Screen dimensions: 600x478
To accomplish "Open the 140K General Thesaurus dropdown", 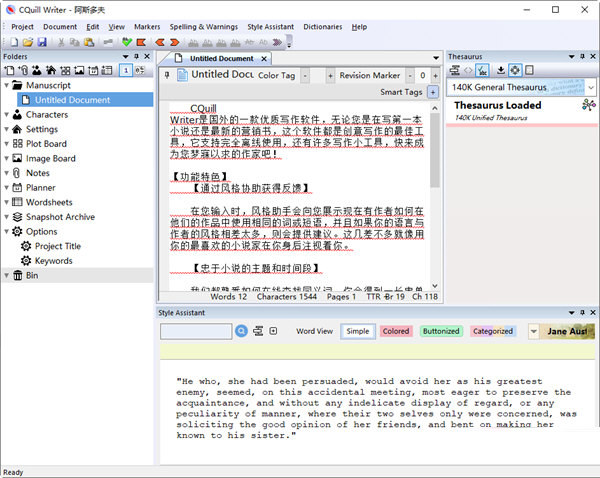I will 591,88.
